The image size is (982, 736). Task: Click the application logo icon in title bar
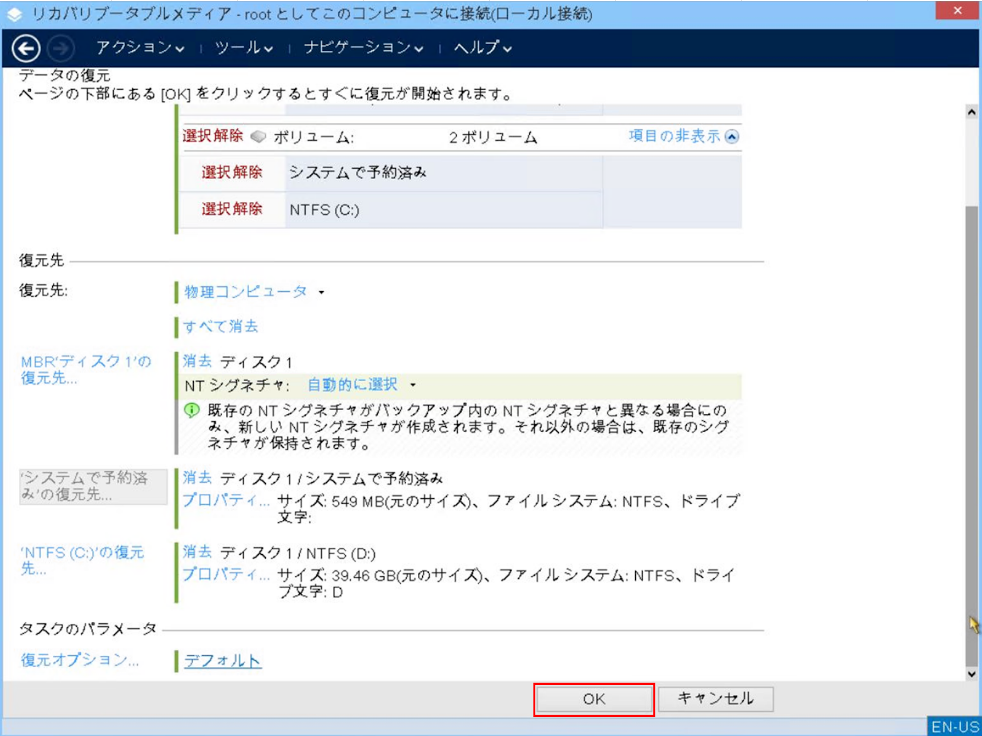click(14, 15)
